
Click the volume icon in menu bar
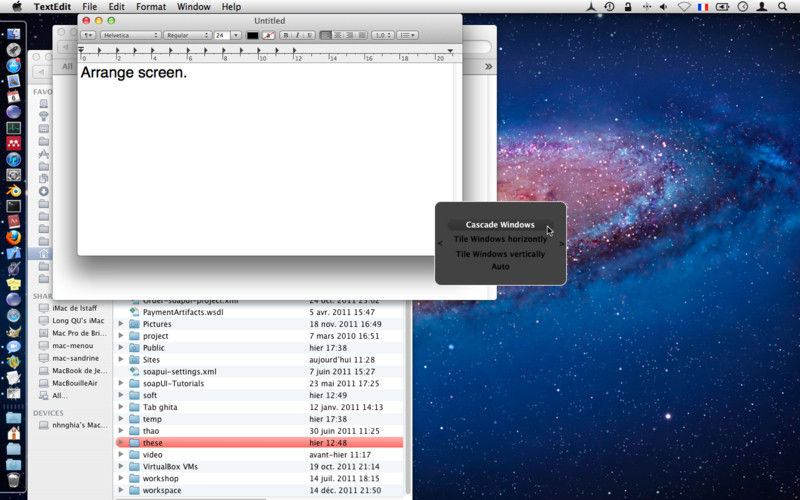coord(663,7)
